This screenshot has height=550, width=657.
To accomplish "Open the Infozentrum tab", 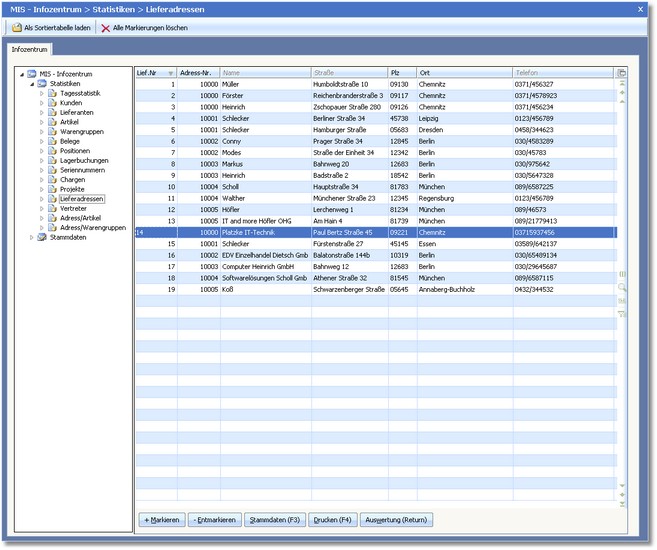I will [x=29, y=48].
